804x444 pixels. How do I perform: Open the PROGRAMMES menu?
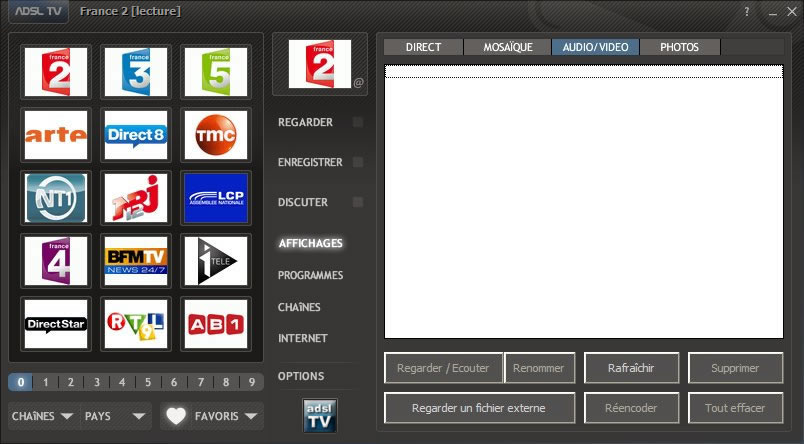click(311, 275)
